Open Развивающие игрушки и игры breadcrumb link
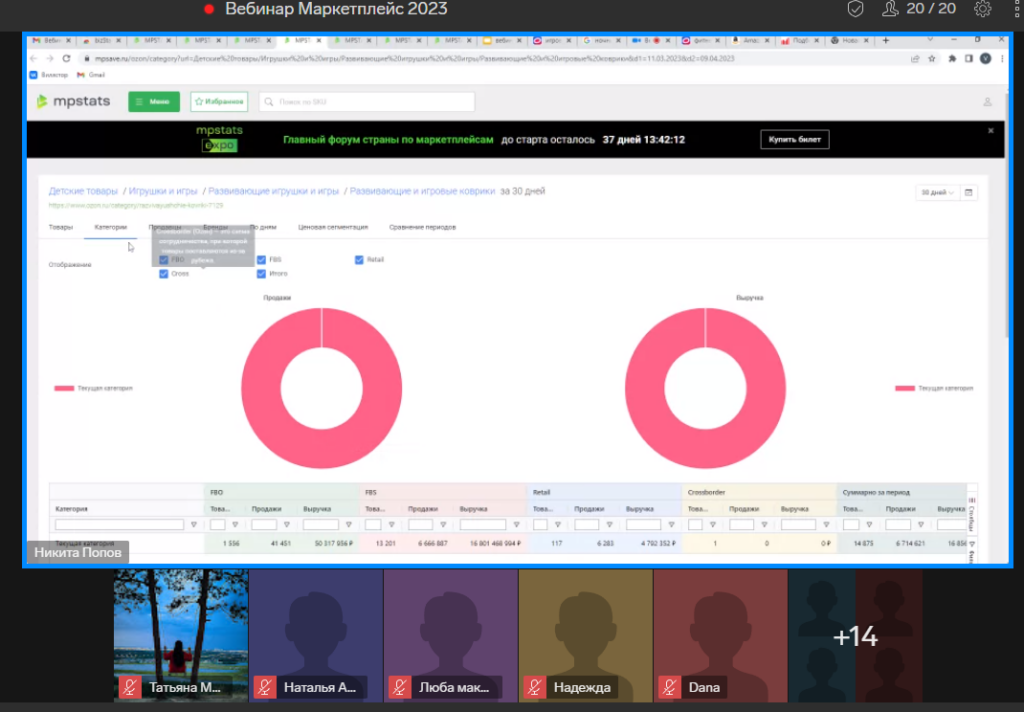Viewport: 1024px width, 712px height. click(274, 191)
